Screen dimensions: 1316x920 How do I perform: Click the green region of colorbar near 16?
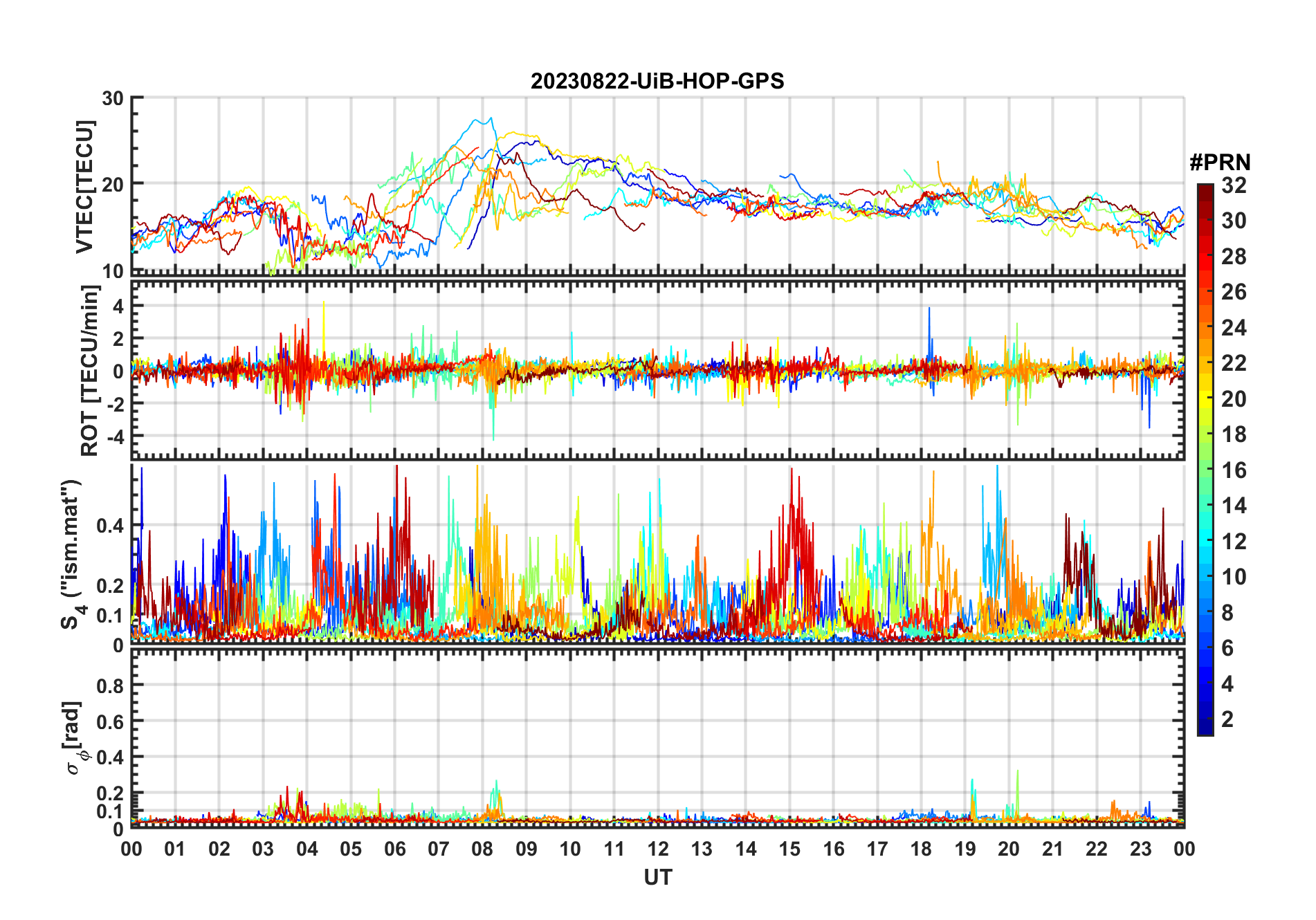click(x=1205, y=470)
